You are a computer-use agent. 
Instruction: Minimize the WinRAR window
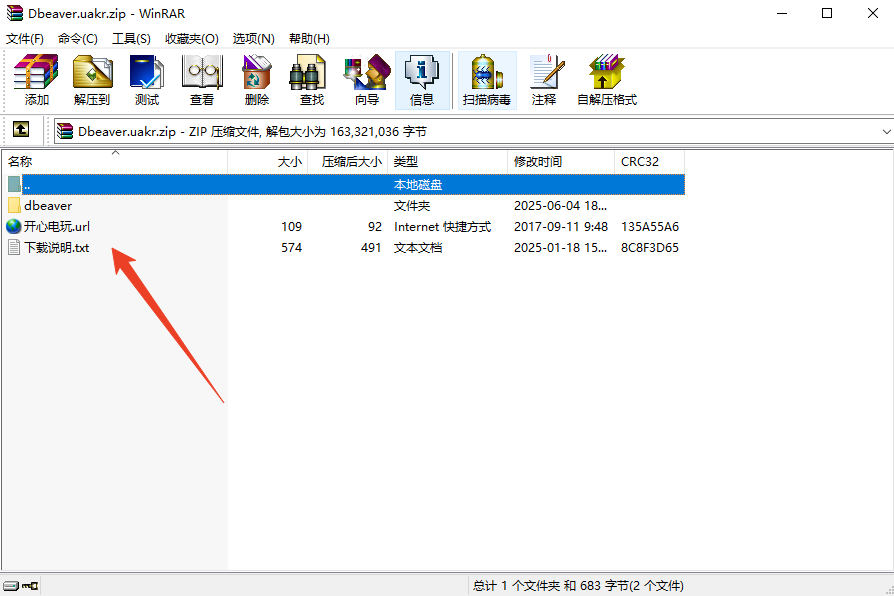782,13
